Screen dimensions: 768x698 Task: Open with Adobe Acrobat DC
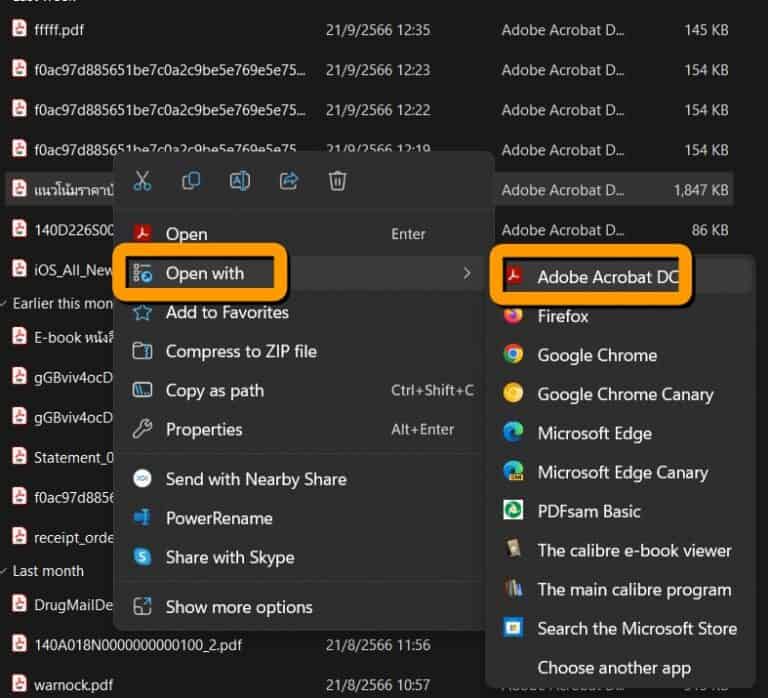pyautogui.click(x=620, y=277)
